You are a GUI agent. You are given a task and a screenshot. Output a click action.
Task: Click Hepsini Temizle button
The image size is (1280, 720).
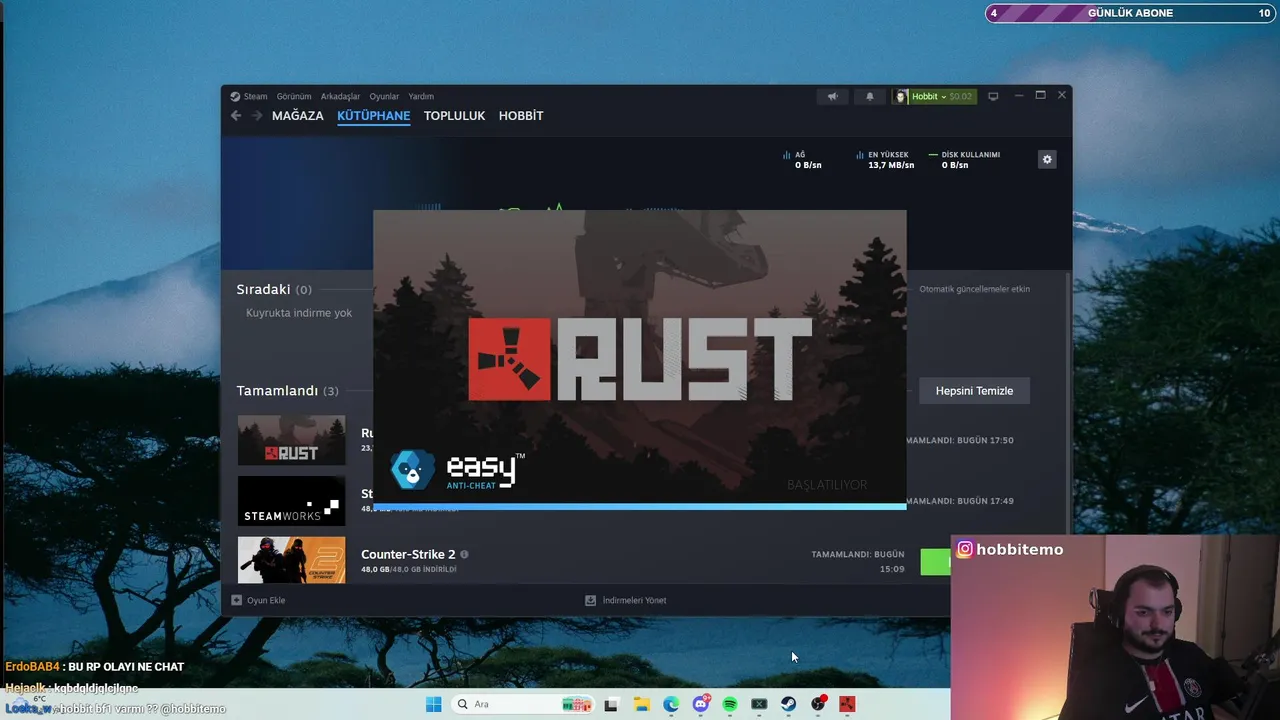pos(974,391)
